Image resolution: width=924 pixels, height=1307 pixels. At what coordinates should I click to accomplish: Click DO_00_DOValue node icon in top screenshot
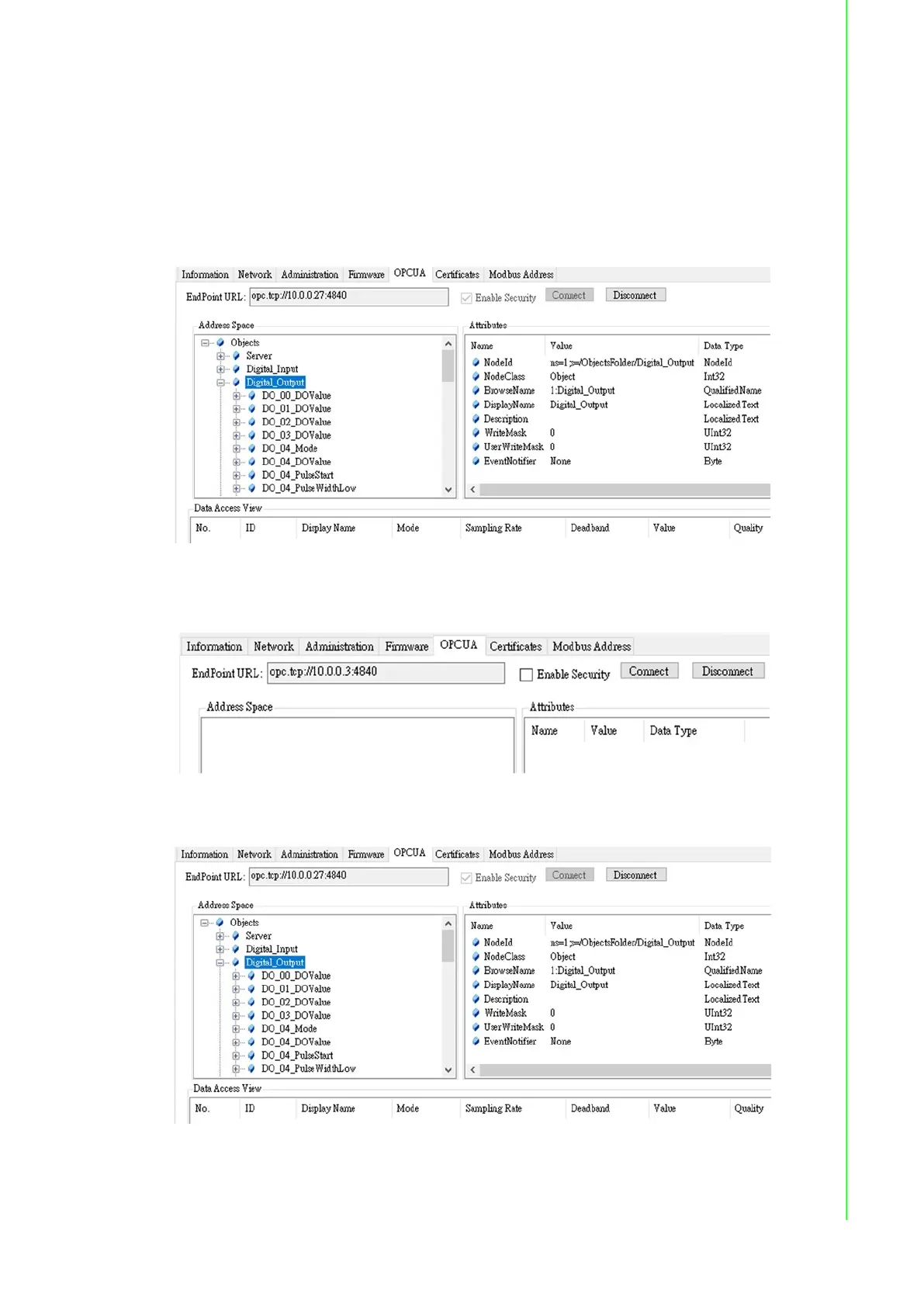tap(251, 396)
